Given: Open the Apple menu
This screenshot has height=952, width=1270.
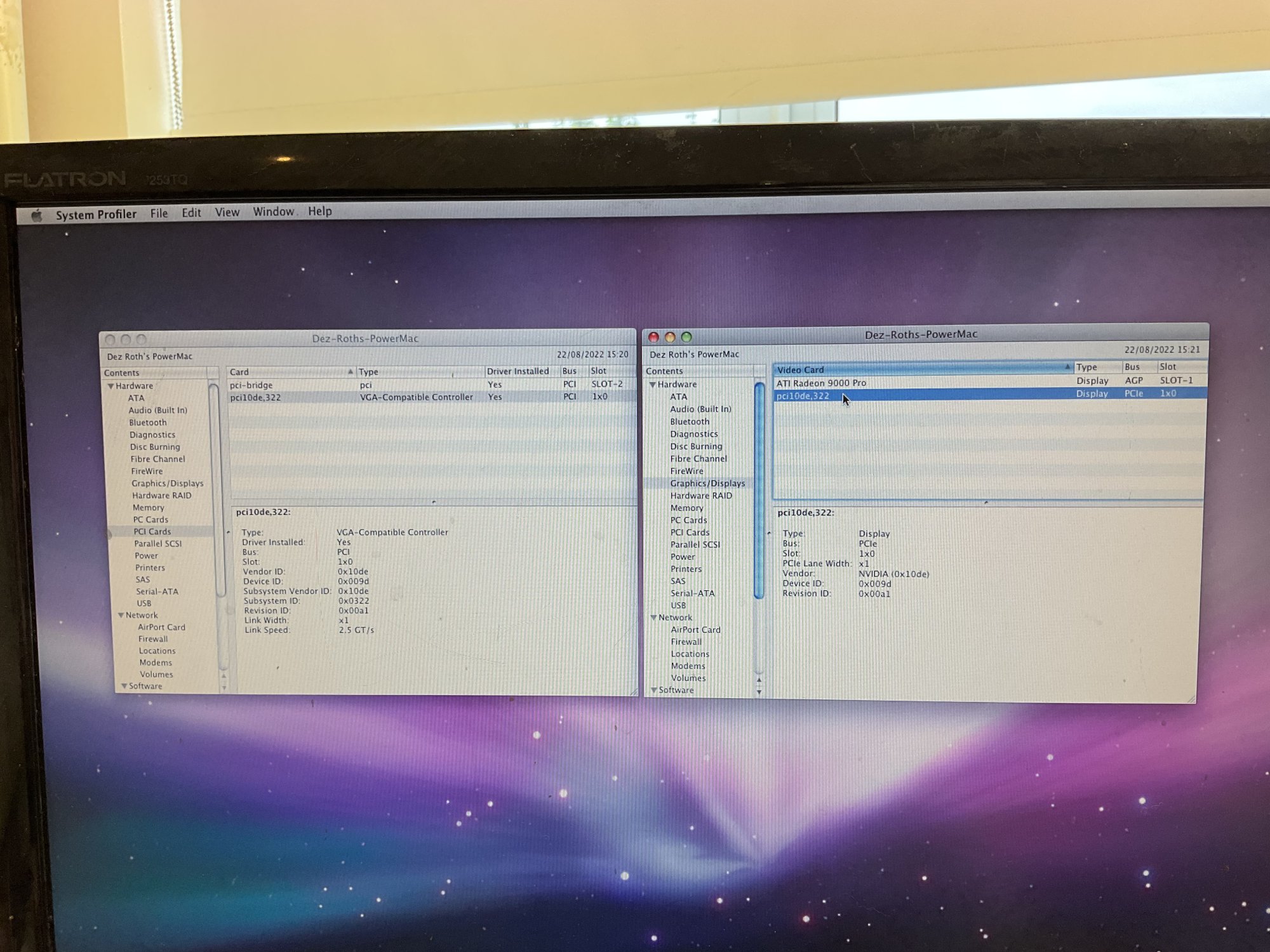Looking at the screenshot, I should tap(37, 216).
